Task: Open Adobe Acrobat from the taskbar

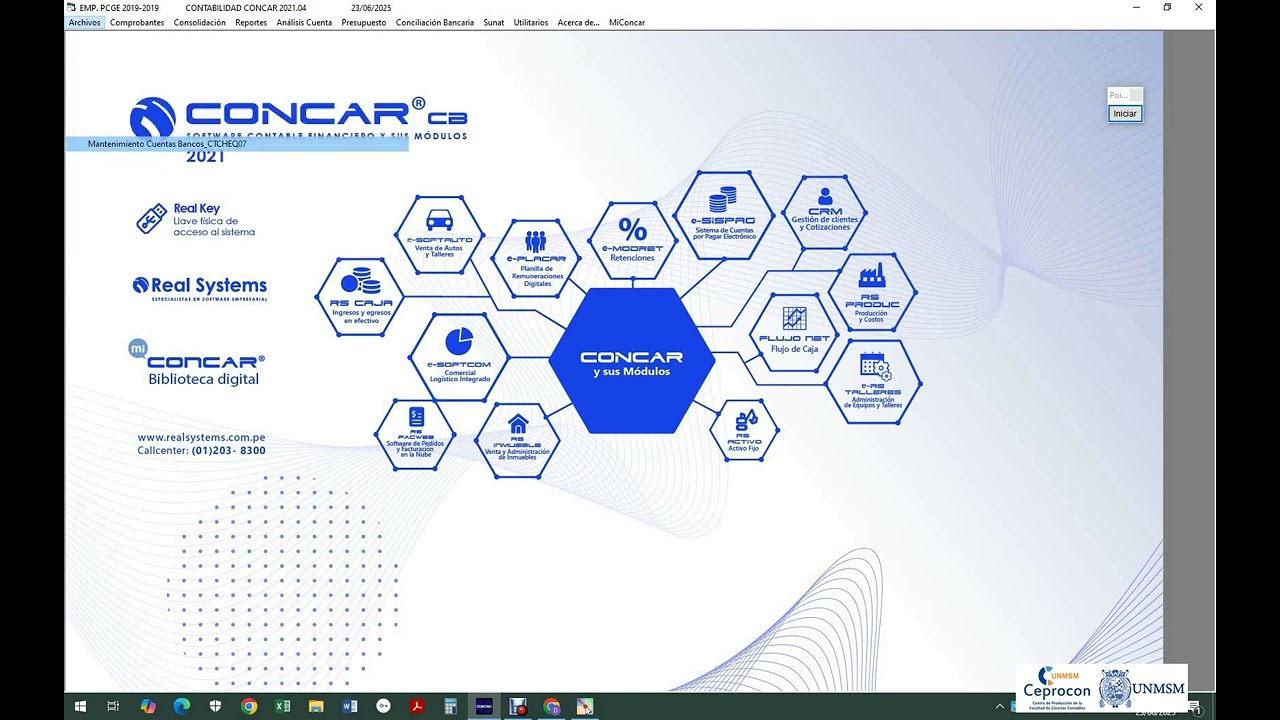Action: click(417, 706)
